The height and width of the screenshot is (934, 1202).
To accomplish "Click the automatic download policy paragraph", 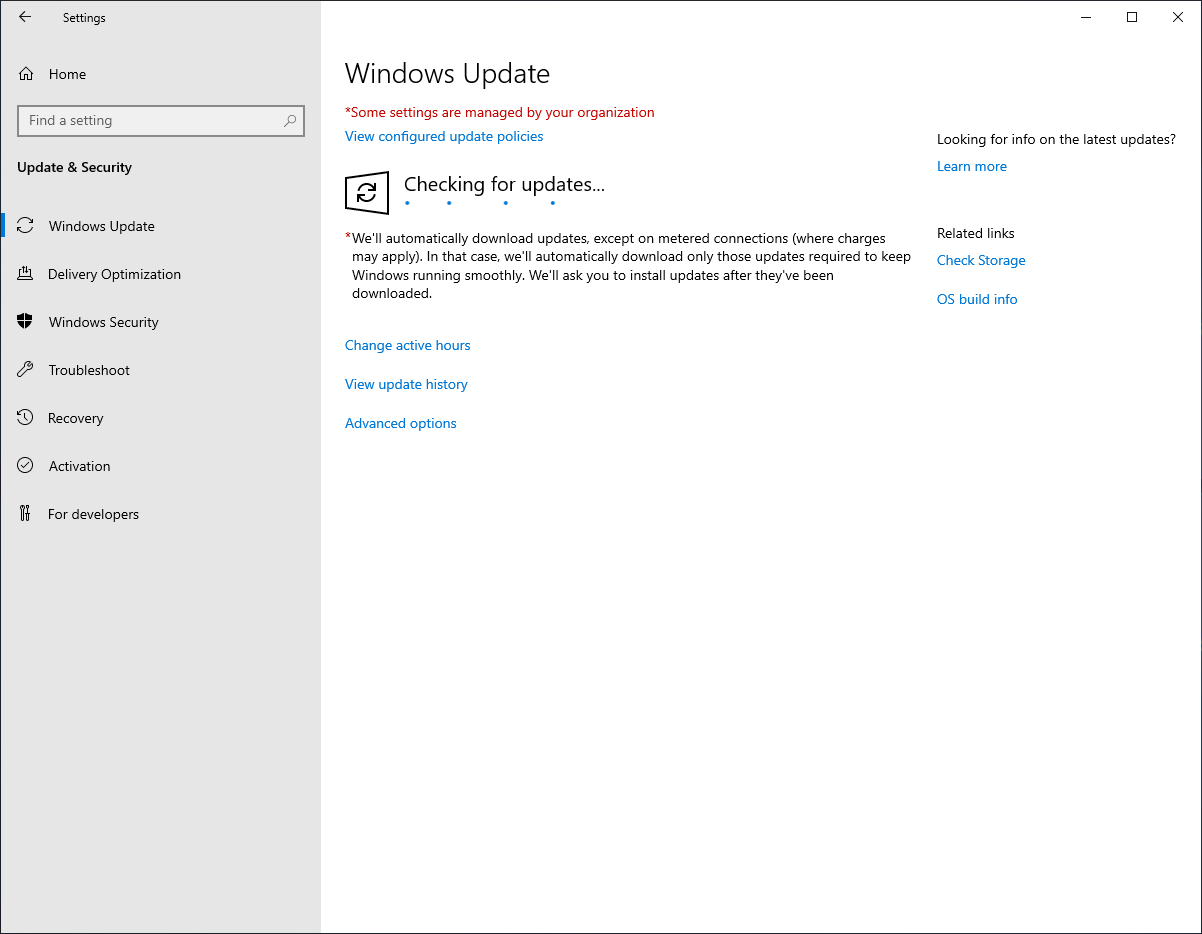I will click(629, 266).
